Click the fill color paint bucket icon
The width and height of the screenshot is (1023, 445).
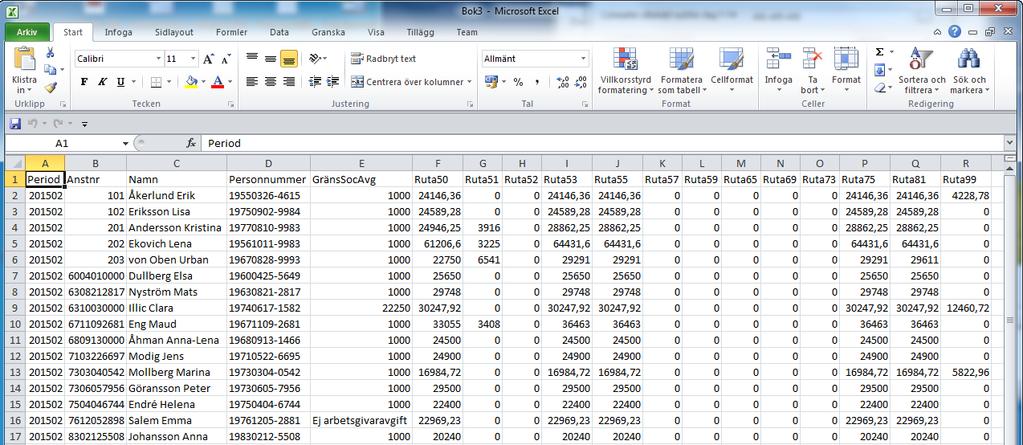click(191, 82)
